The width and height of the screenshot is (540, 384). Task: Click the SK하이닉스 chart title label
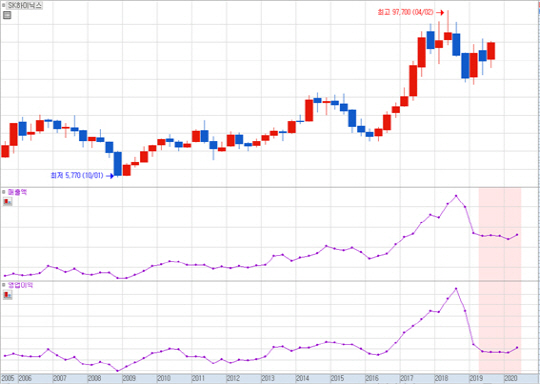click(24, 6)
